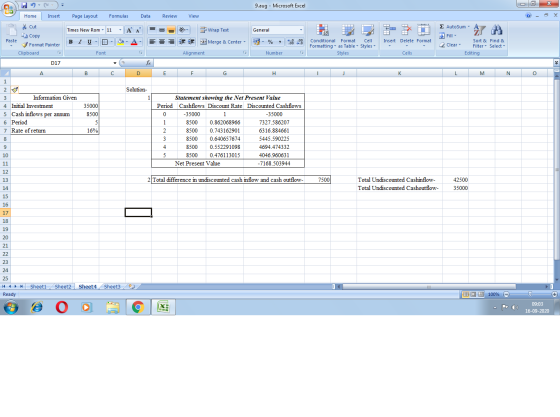Apply the red font color
This screenshot has height=417, width=560.
pos(134,42)
